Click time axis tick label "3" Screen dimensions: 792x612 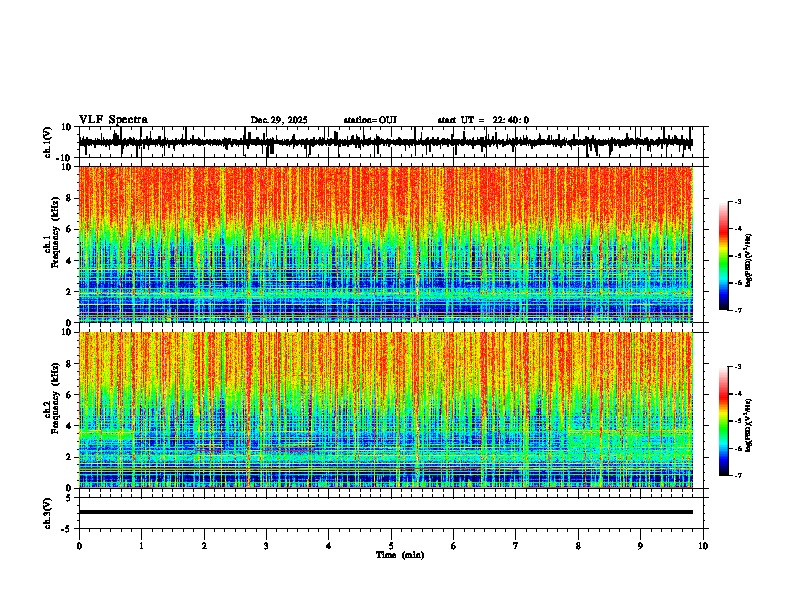tap(266, 546)
